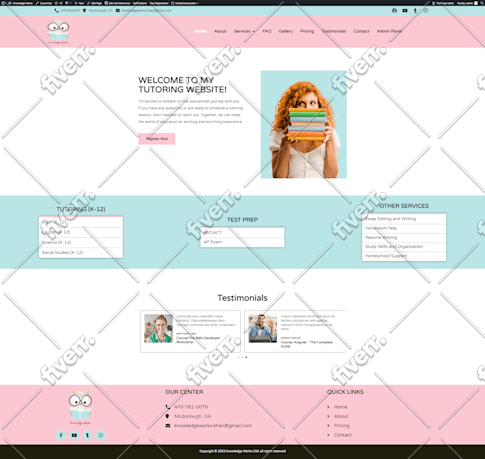The width and height of the screenshot is (485, 459).
Task: Click the woman with books hero image
Action: click(304, 124)
